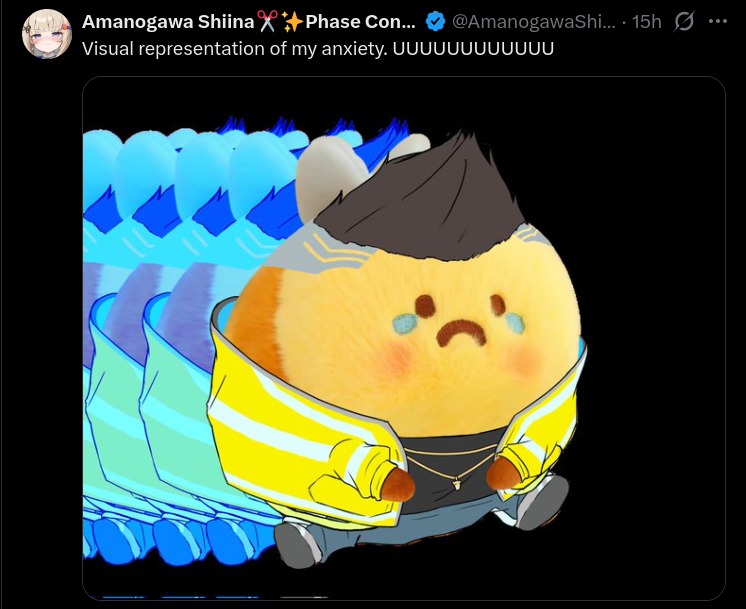This screenshot has width=746, height=609.
Task: Click the truncated 'Phase Con...' name text
Action: (360, 21)
